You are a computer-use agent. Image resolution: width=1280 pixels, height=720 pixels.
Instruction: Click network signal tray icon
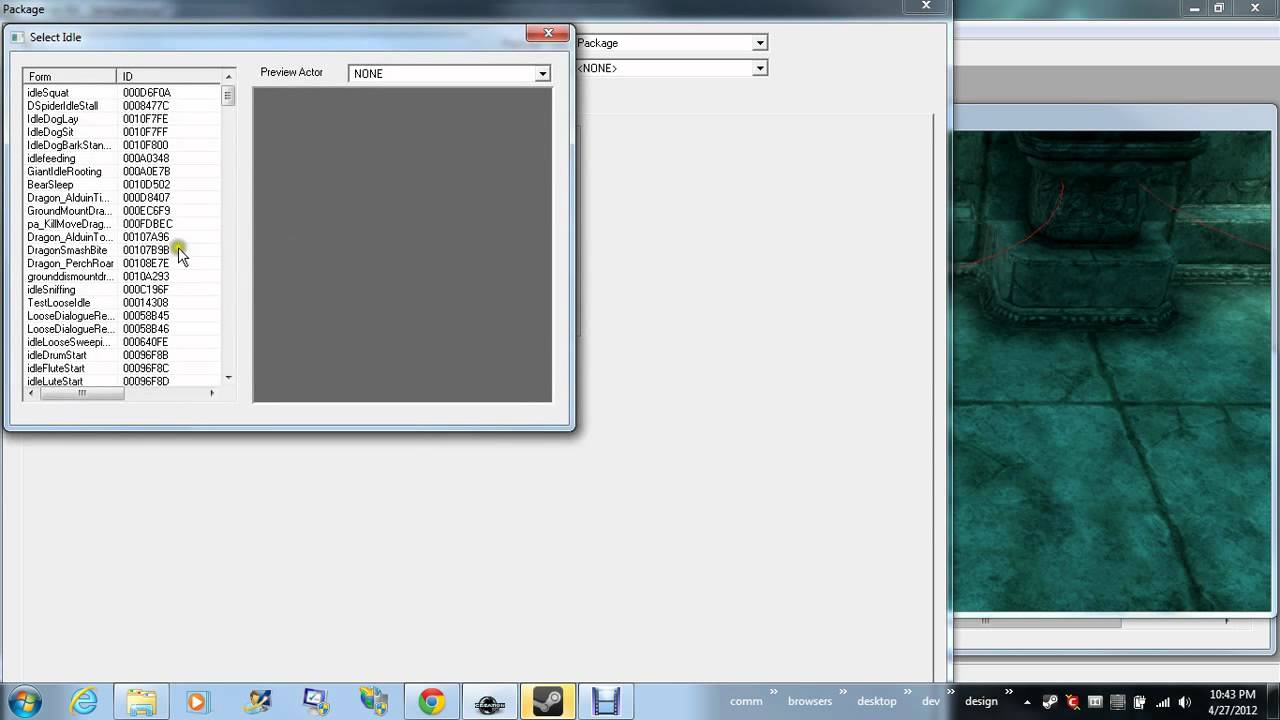[x=1161, y=702]
